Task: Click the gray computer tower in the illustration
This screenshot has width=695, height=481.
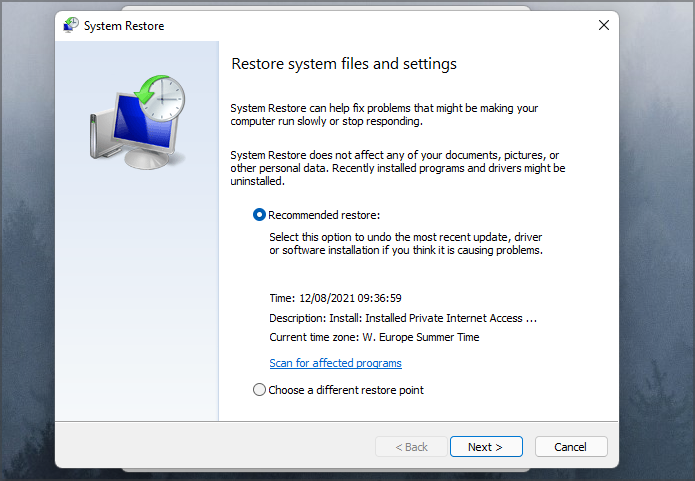Action: click(101, 135)
